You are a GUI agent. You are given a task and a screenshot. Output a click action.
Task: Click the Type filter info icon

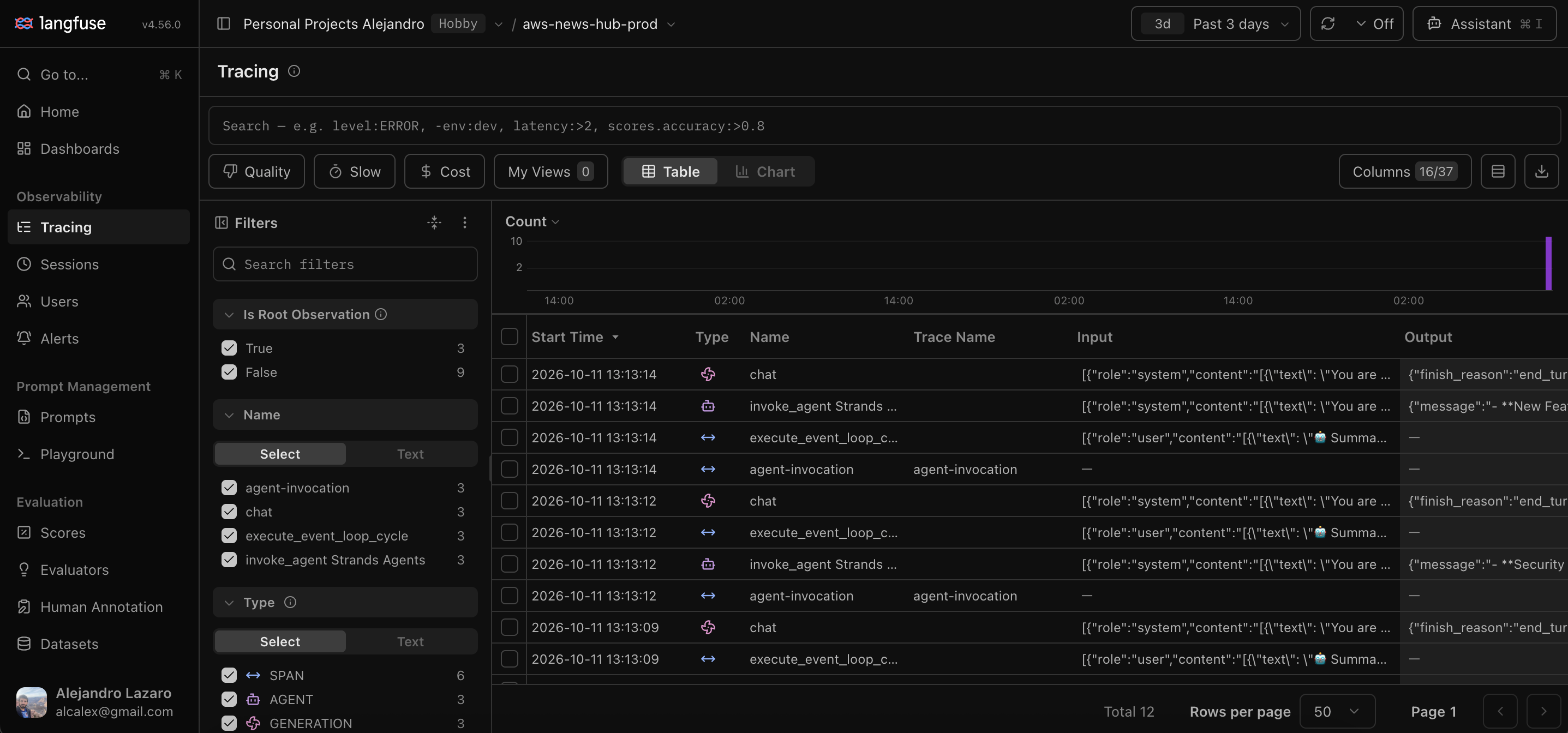pyautogui.click(x=290, y=602)
